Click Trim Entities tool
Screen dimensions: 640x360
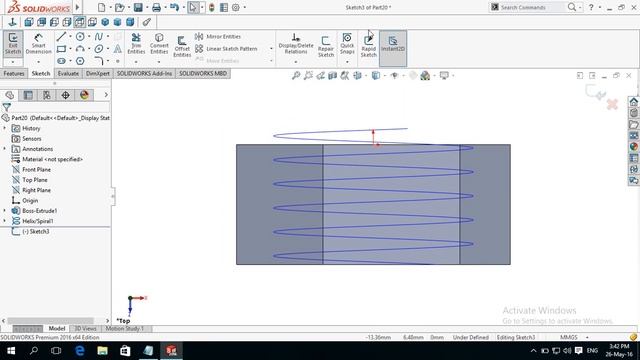136,44
